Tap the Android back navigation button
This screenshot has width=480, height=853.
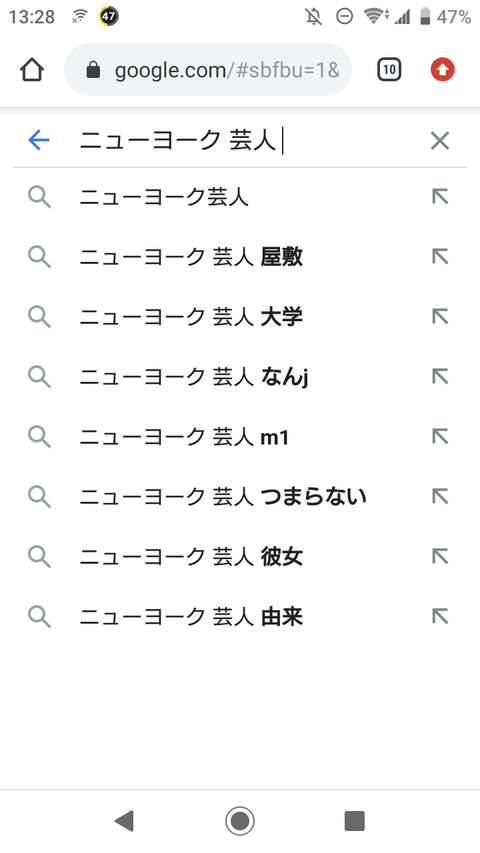[125, 820]
